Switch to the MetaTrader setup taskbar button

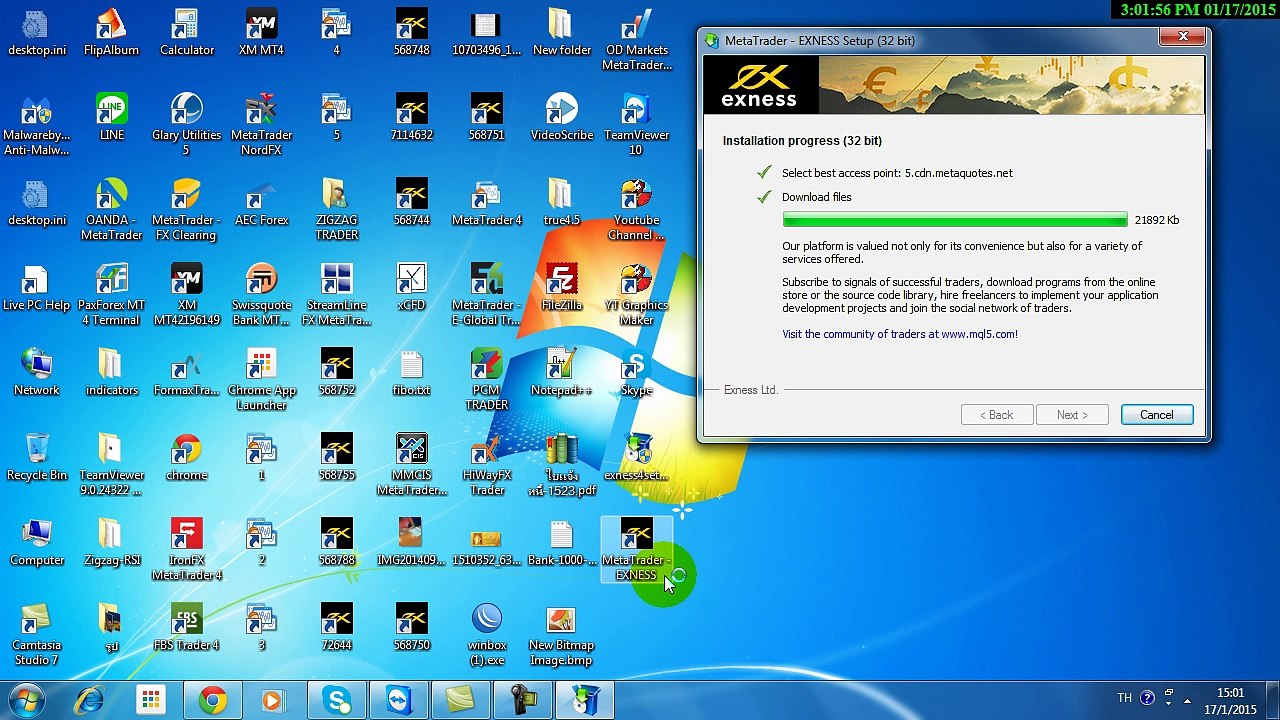(x=584, y=700)
